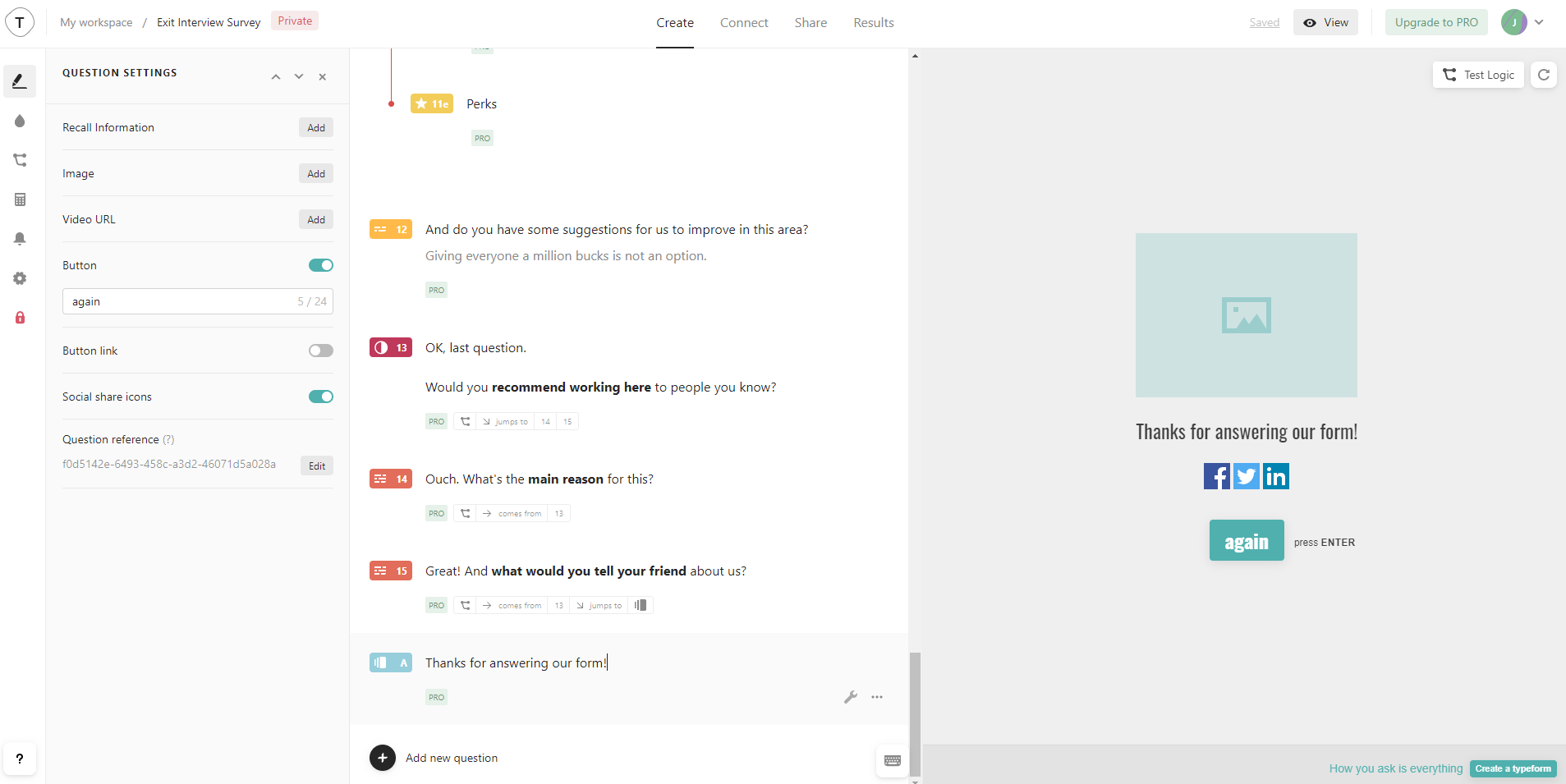Click the Upgrade to PRO button

click(x=1435, y=22)
